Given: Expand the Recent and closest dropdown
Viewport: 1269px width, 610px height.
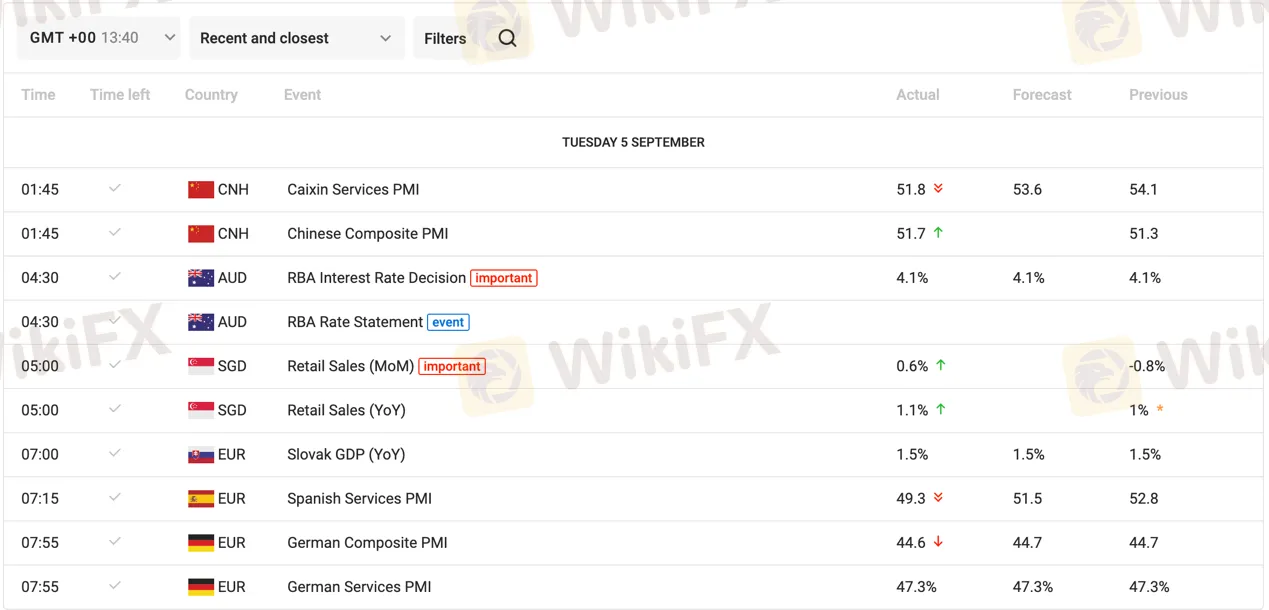Looking at the screenshot, I should pos(296,38).
